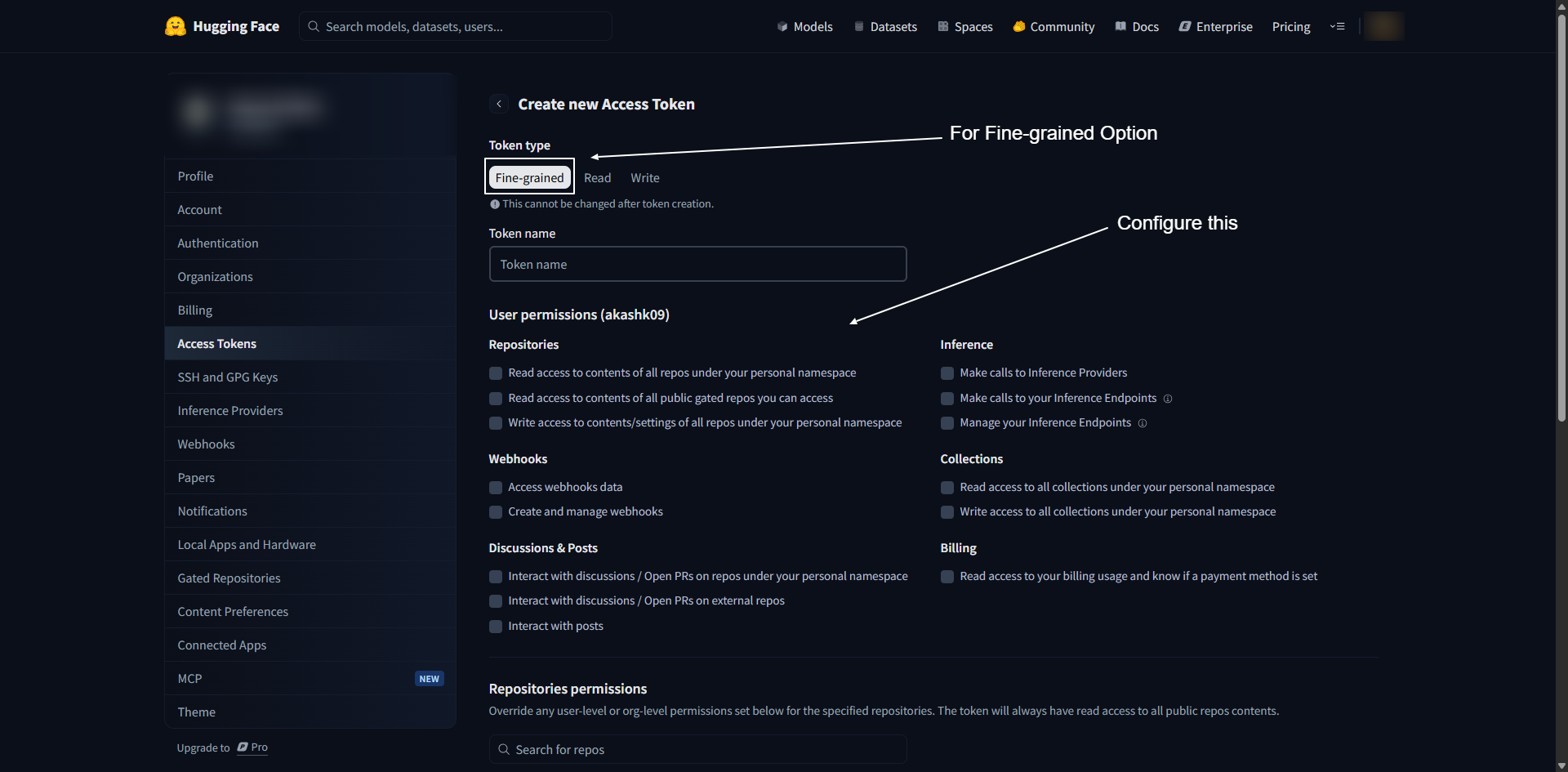
Task: Enable read access to personal namespace repos
Action: [496, 373]
